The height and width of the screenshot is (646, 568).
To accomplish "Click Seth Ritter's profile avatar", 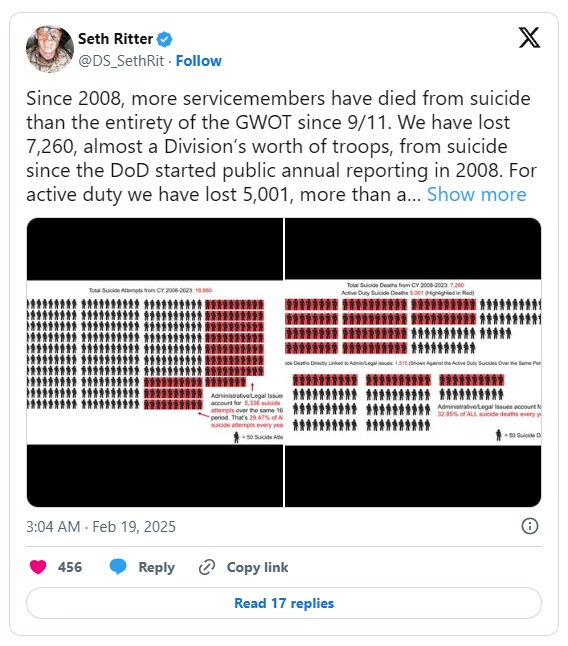I will (x=50, y=49).
